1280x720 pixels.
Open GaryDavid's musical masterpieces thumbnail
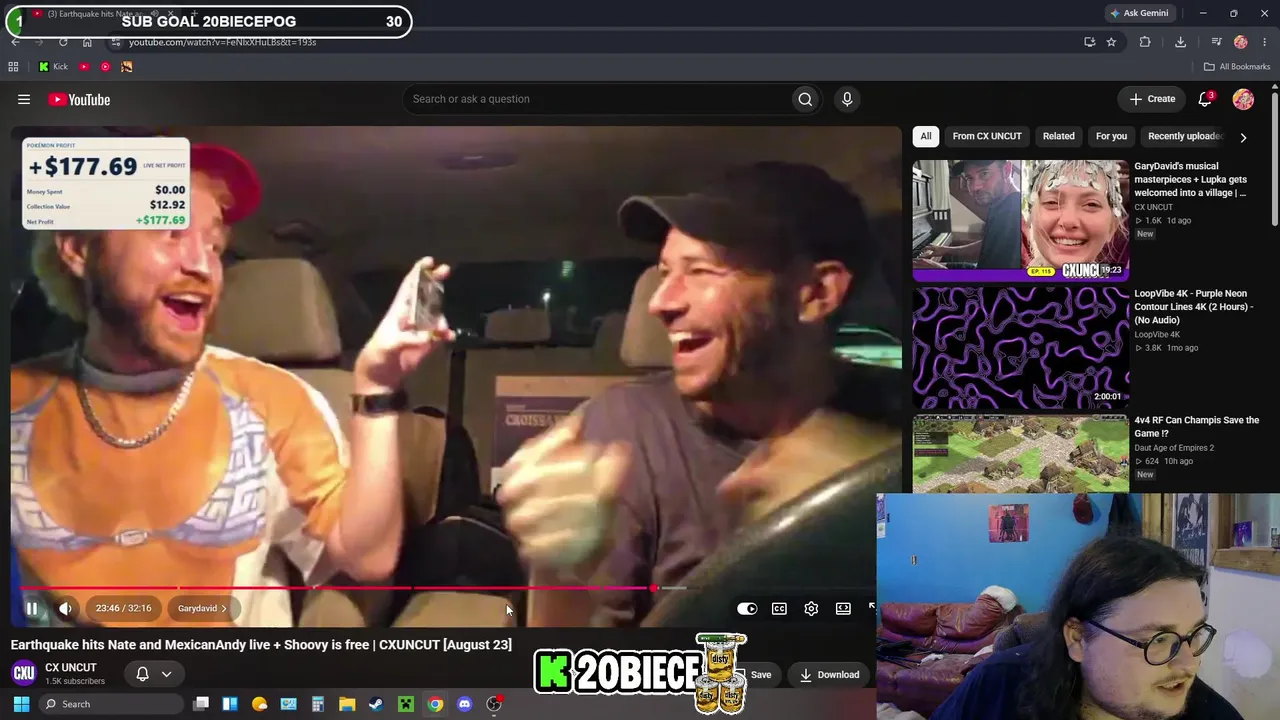point(1021,220)
